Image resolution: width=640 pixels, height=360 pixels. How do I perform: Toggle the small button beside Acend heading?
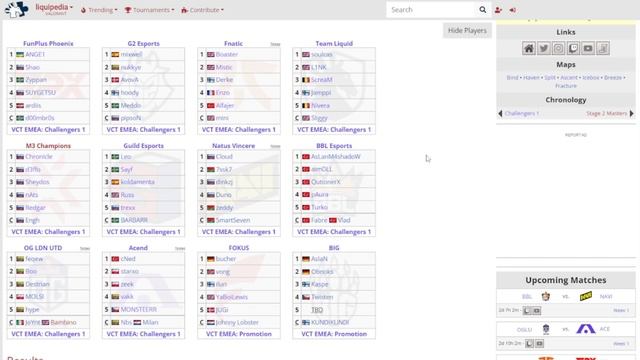[x=180, y=248]
